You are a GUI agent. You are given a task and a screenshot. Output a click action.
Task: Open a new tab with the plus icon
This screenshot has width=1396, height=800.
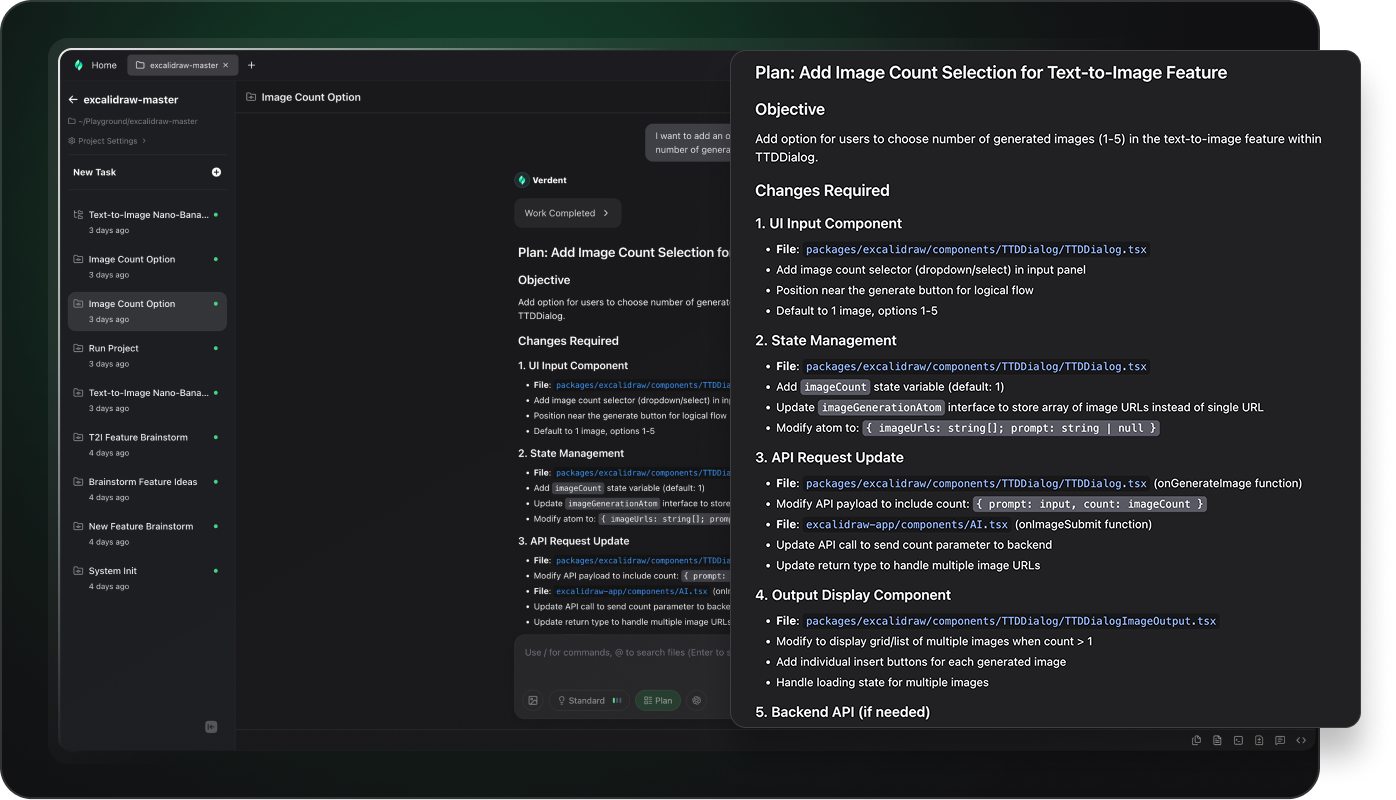(251, 65)
